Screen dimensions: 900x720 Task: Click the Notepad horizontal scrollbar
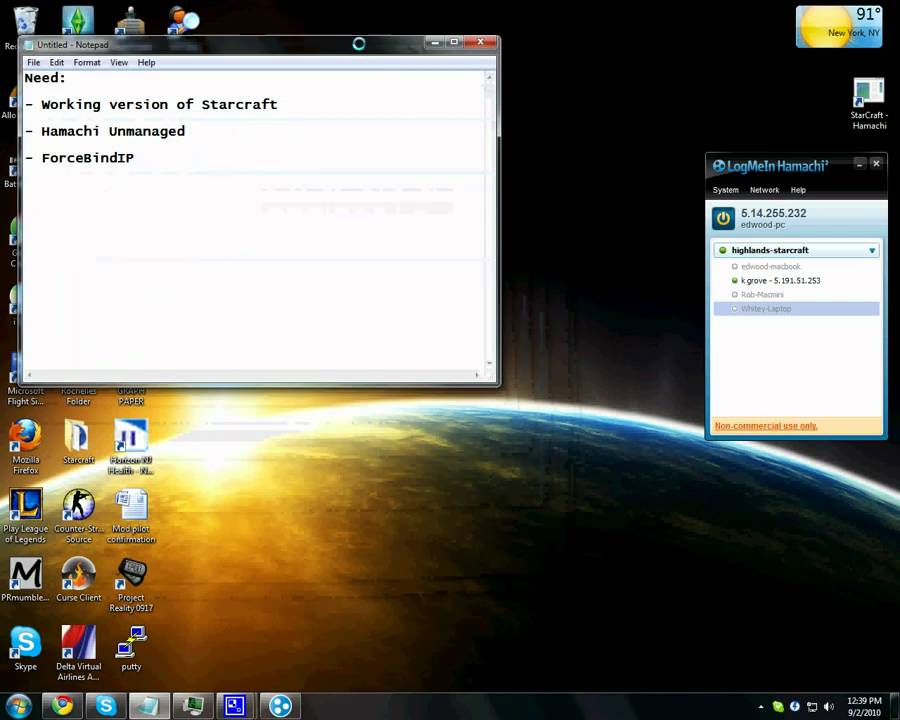pyautogui.click(x=253, y=374)
